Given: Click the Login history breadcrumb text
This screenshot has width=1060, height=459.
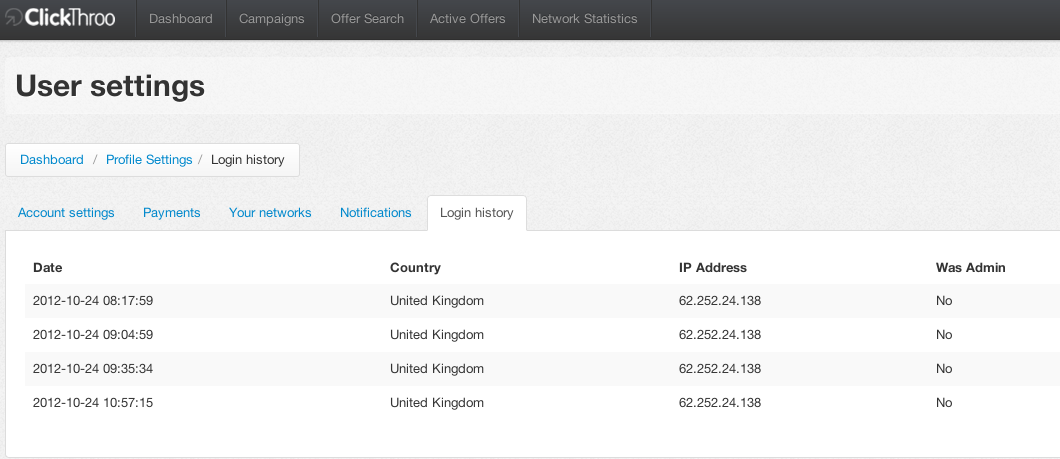Looking at the screenshot, I should pos(247,160).
